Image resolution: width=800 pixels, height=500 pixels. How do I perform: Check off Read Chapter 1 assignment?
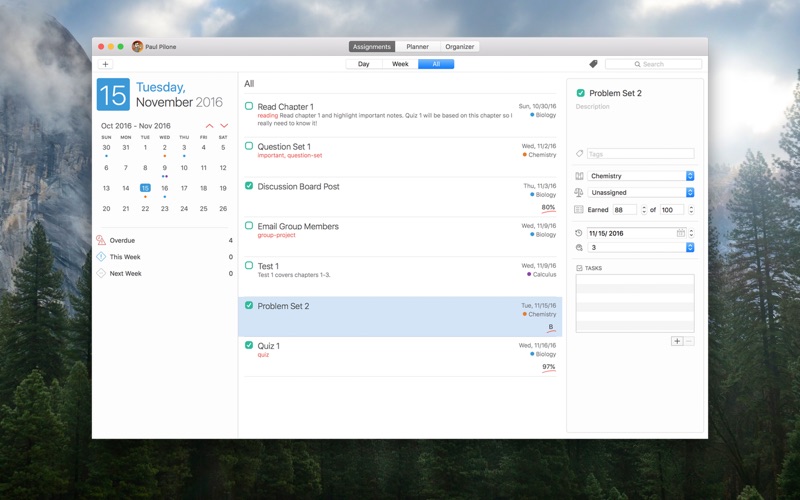coord(249,106)
